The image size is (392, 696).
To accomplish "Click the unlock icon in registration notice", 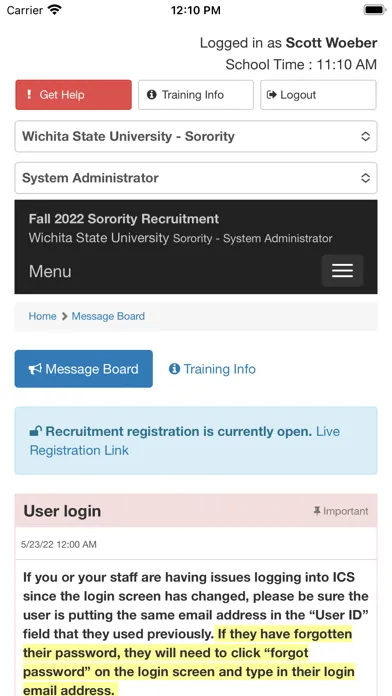I will tap(36, 431).
